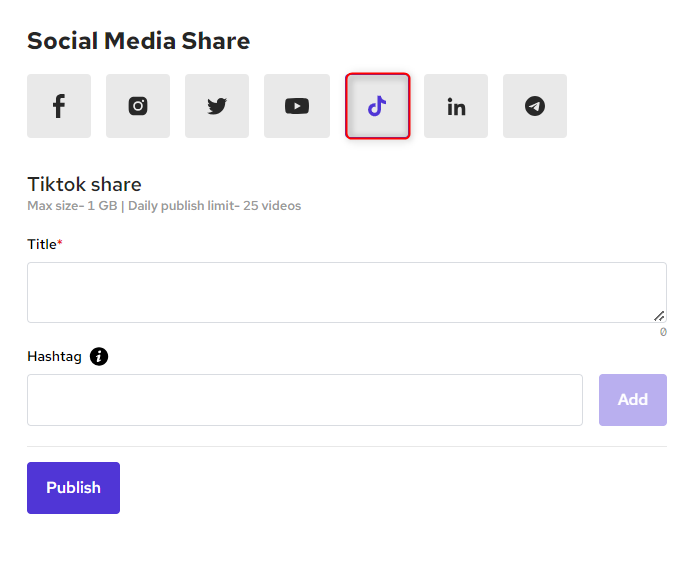Click the Hashtag label text
This screenshot has width=692, height=561.
click(x=54, y=356)
